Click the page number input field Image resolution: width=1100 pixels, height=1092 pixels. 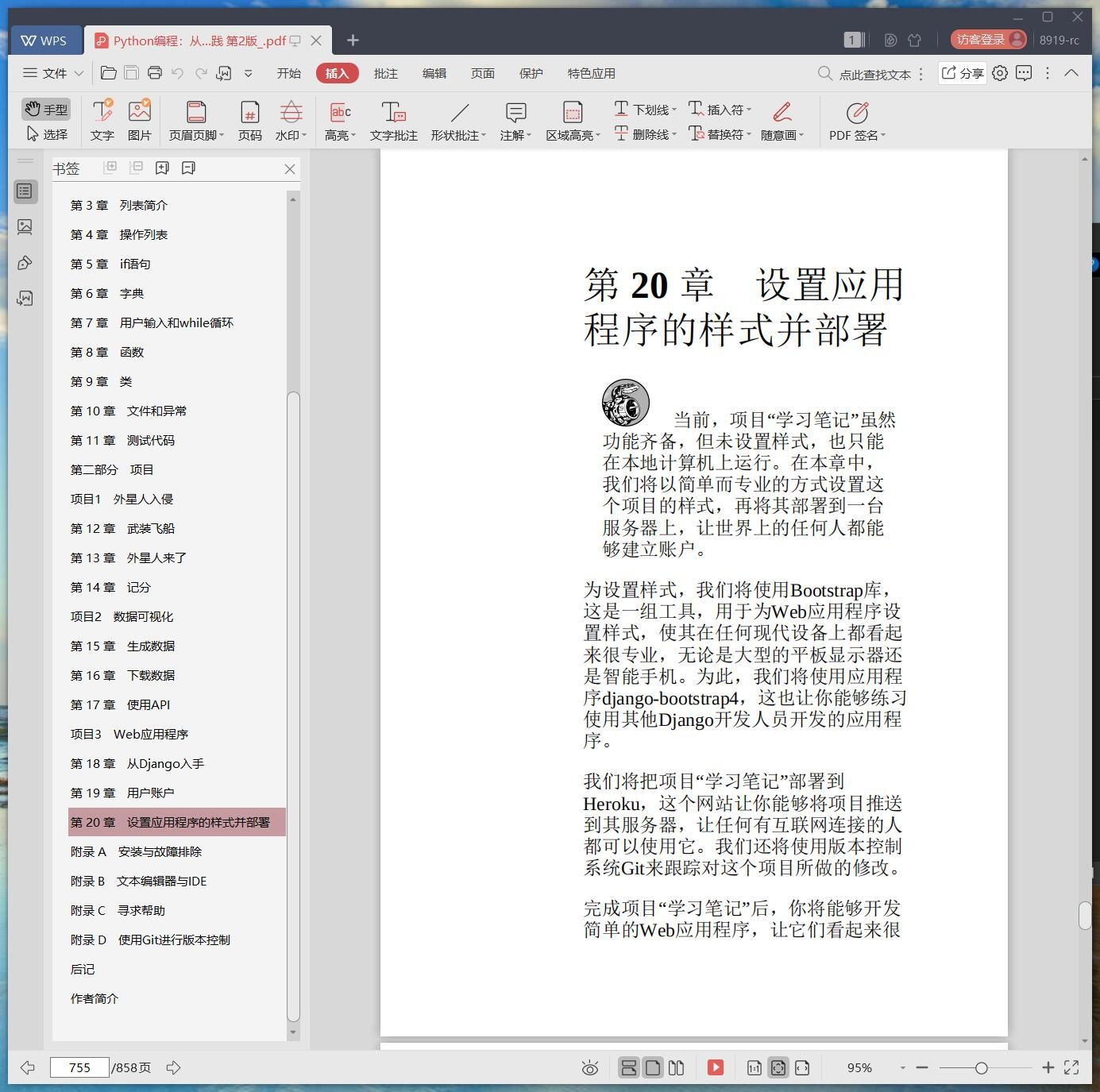coord(79,1067)
